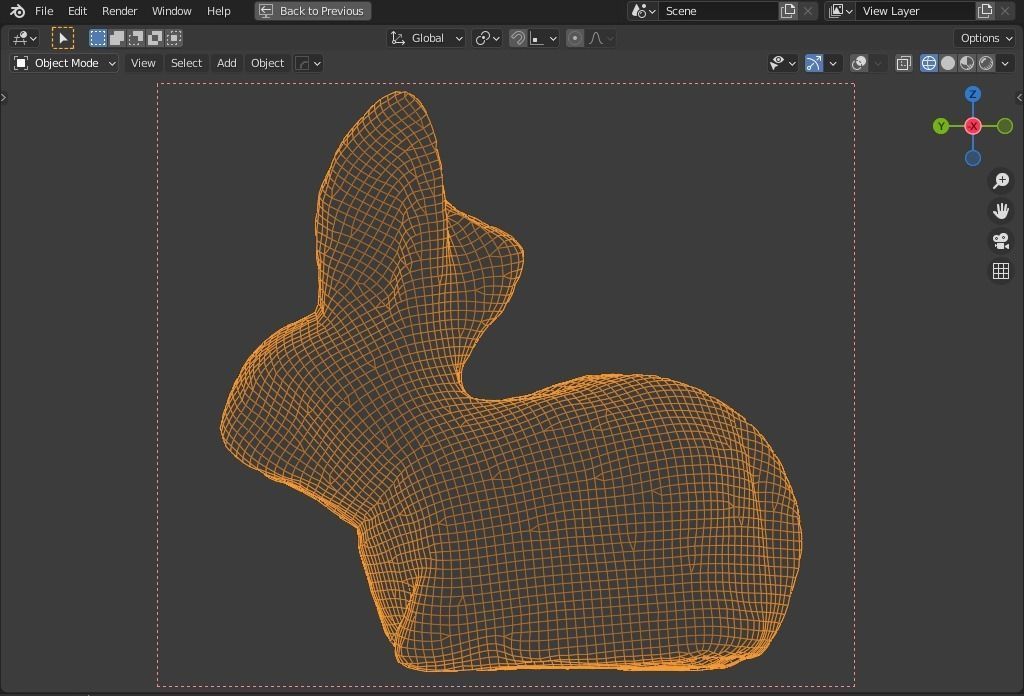Click the Blender logo menu icon
The height and width of the screenshot is (696, 1024).
[18, 11]
